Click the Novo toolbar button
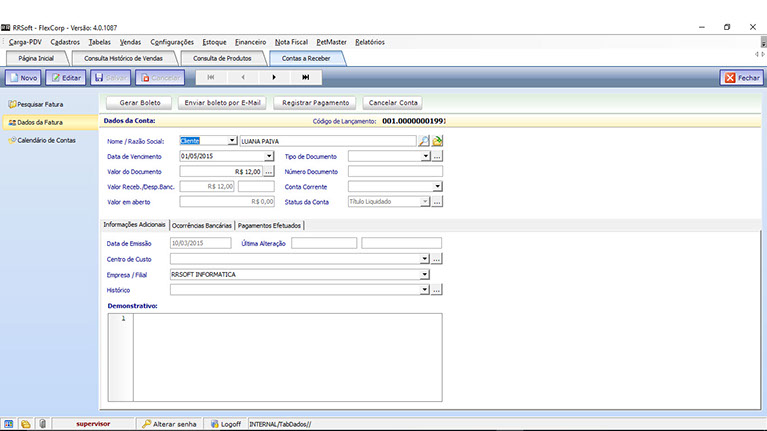 (x=23, y=77)
